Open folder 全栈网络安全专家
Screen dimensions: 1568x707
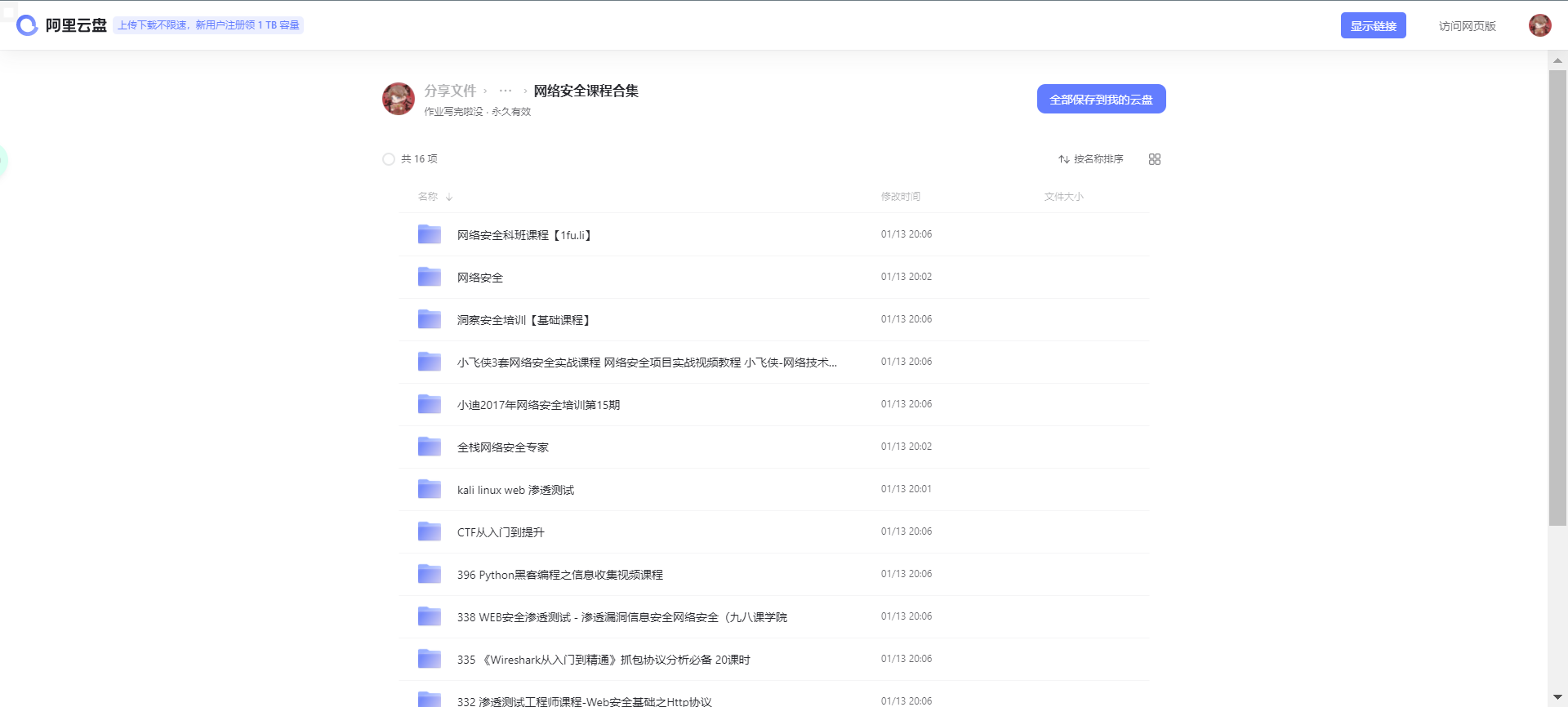503,447
